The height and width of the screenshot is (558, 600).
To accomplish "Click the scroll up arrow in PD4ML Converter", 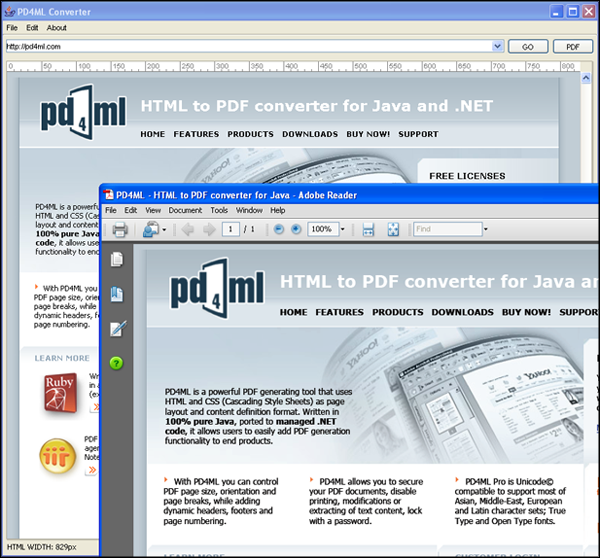I will coord(586,78).
